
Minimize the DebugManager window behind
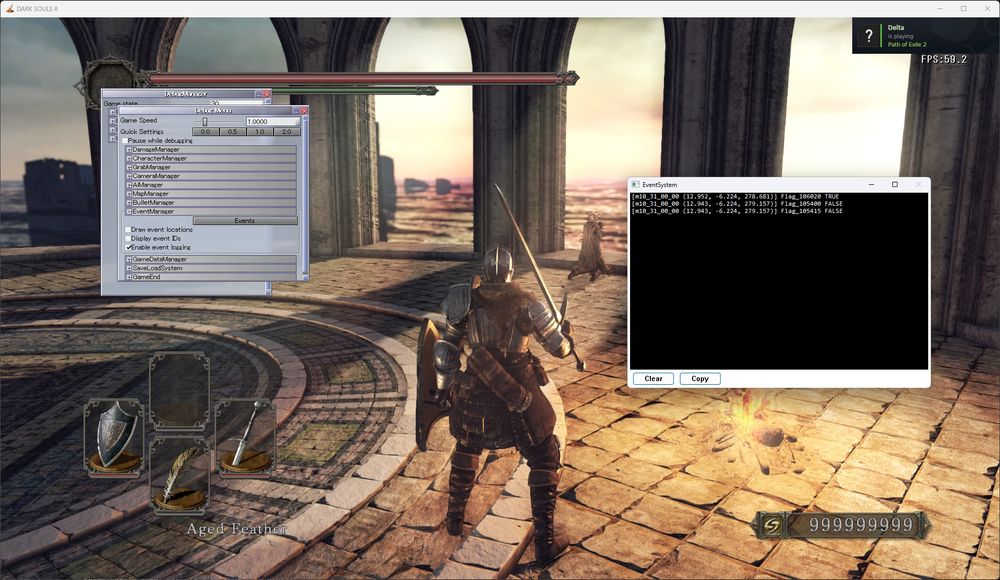[258, 94]
